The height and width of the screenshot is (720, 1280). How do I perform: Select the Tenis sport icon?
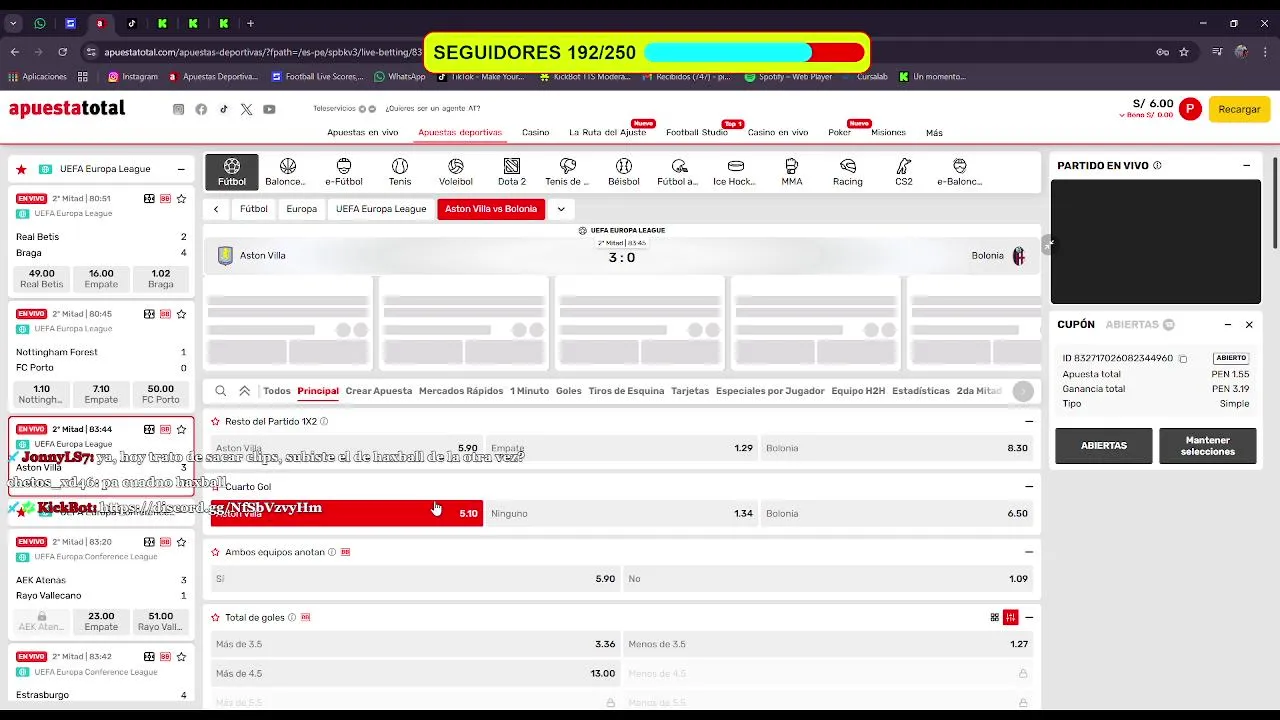click(x=400, y=172)
